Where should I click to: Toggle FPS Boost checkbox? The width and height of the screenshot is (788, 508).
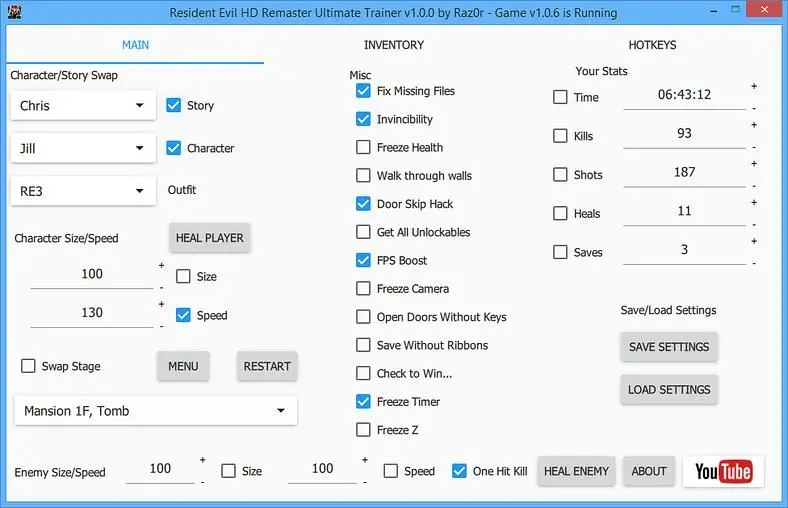click(x=363, y=260)
